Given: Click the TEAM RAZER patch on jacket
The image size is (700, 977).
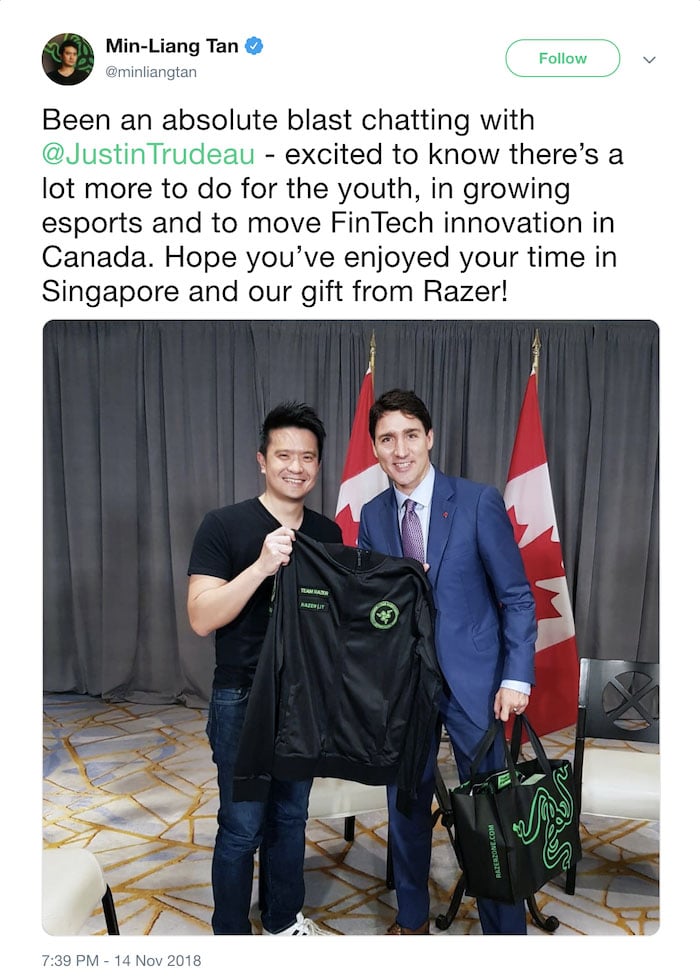Looking at the screenshot, I should click(314, 591).
